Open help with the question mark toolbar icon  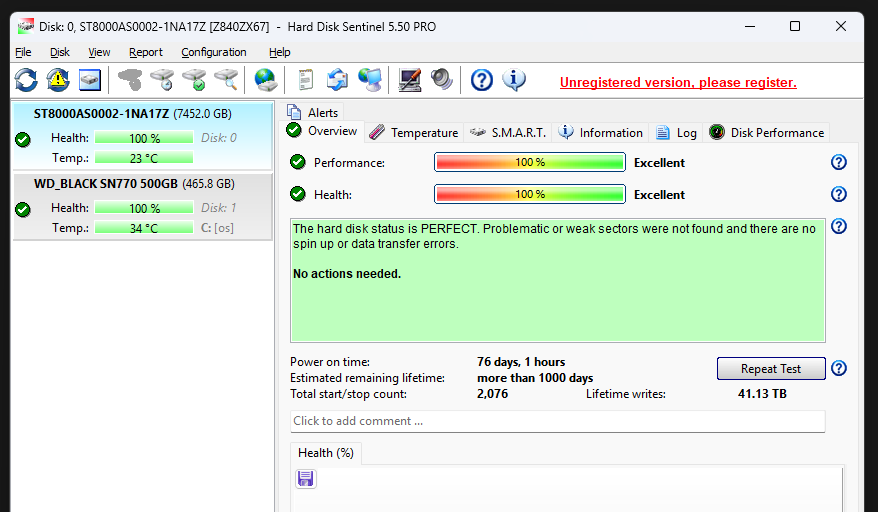[482, 79]
